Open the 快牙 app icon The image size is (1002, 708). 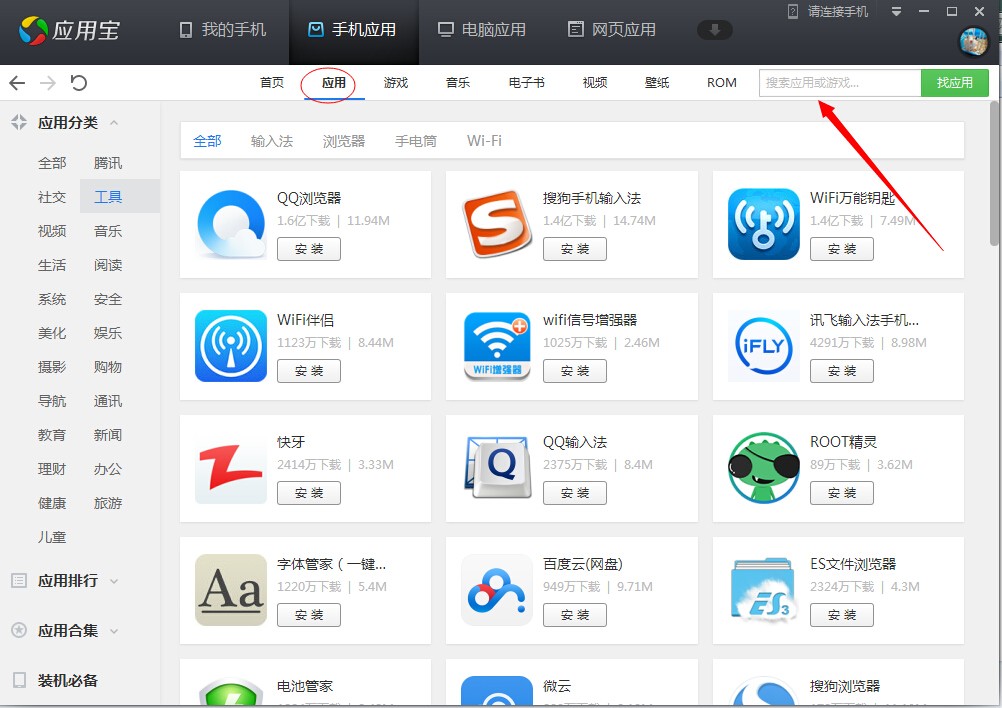point(231,468)
